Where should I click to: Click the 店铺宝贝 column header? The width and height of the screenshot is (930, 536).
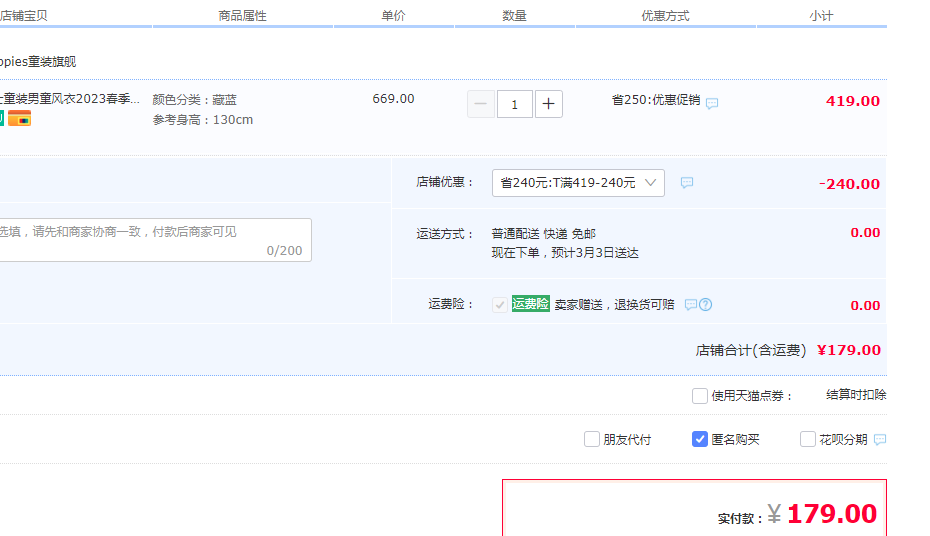24,16
